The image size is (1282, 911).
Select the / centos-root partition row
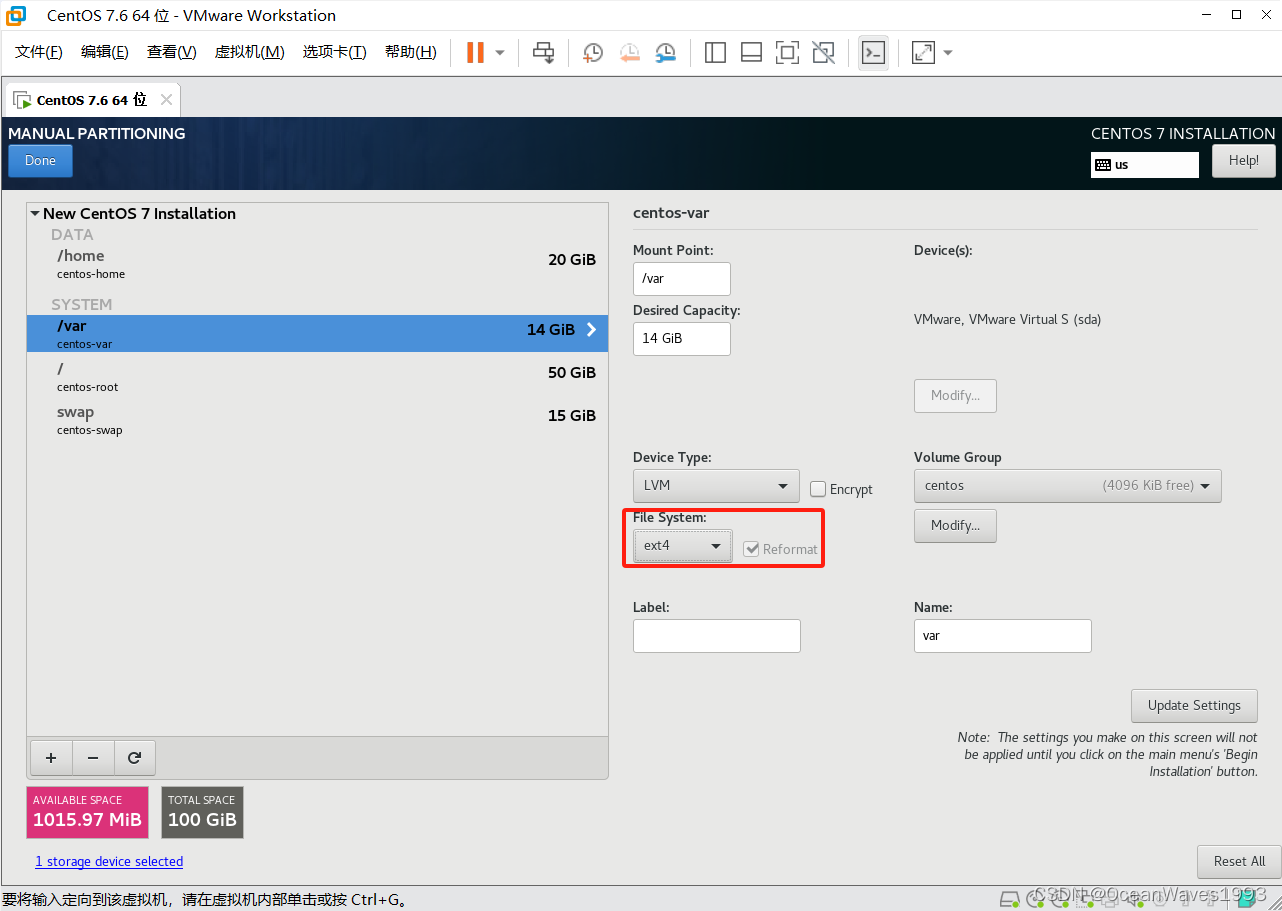point(317,377)
